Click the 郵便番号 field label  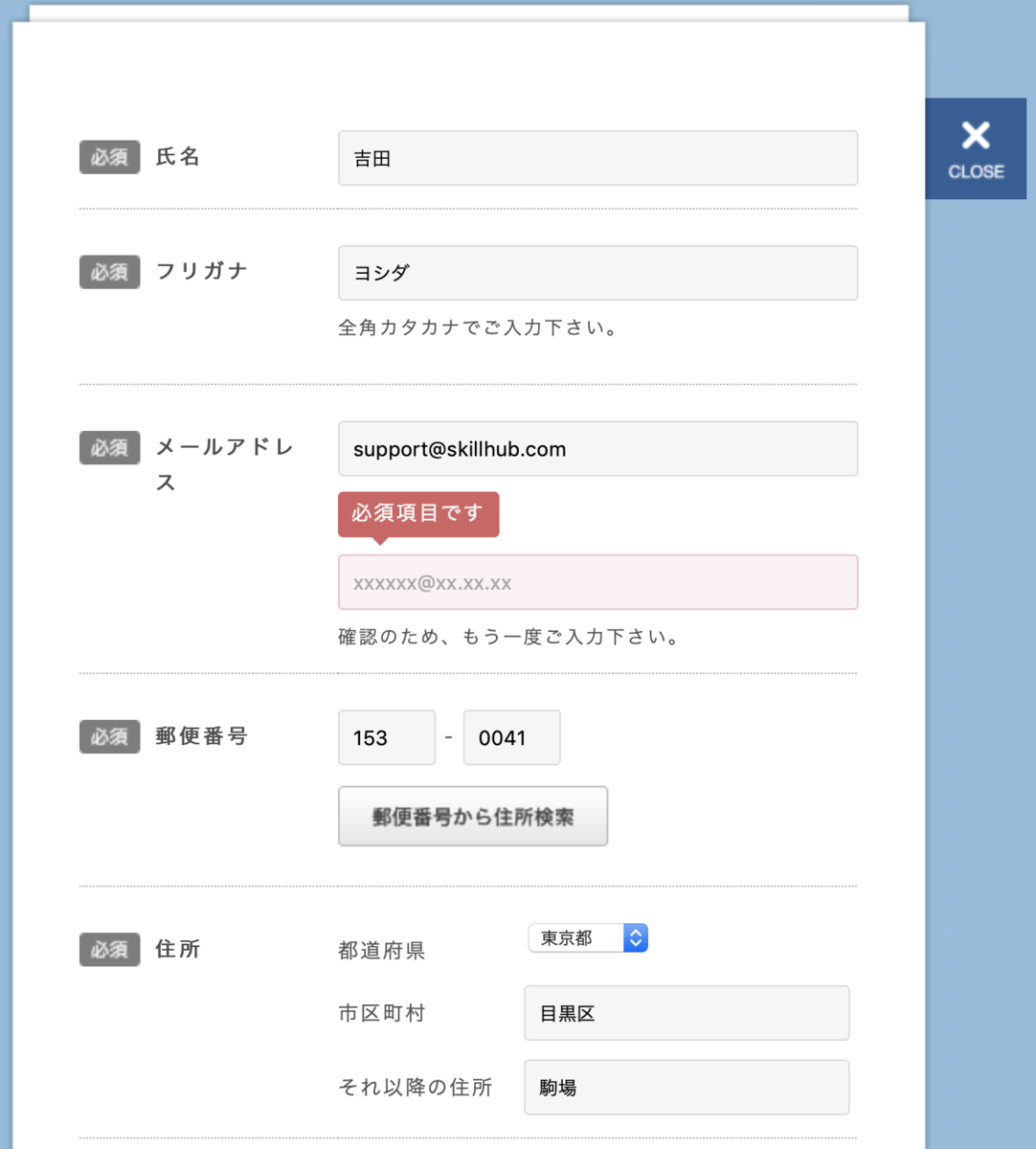(202, 736)
